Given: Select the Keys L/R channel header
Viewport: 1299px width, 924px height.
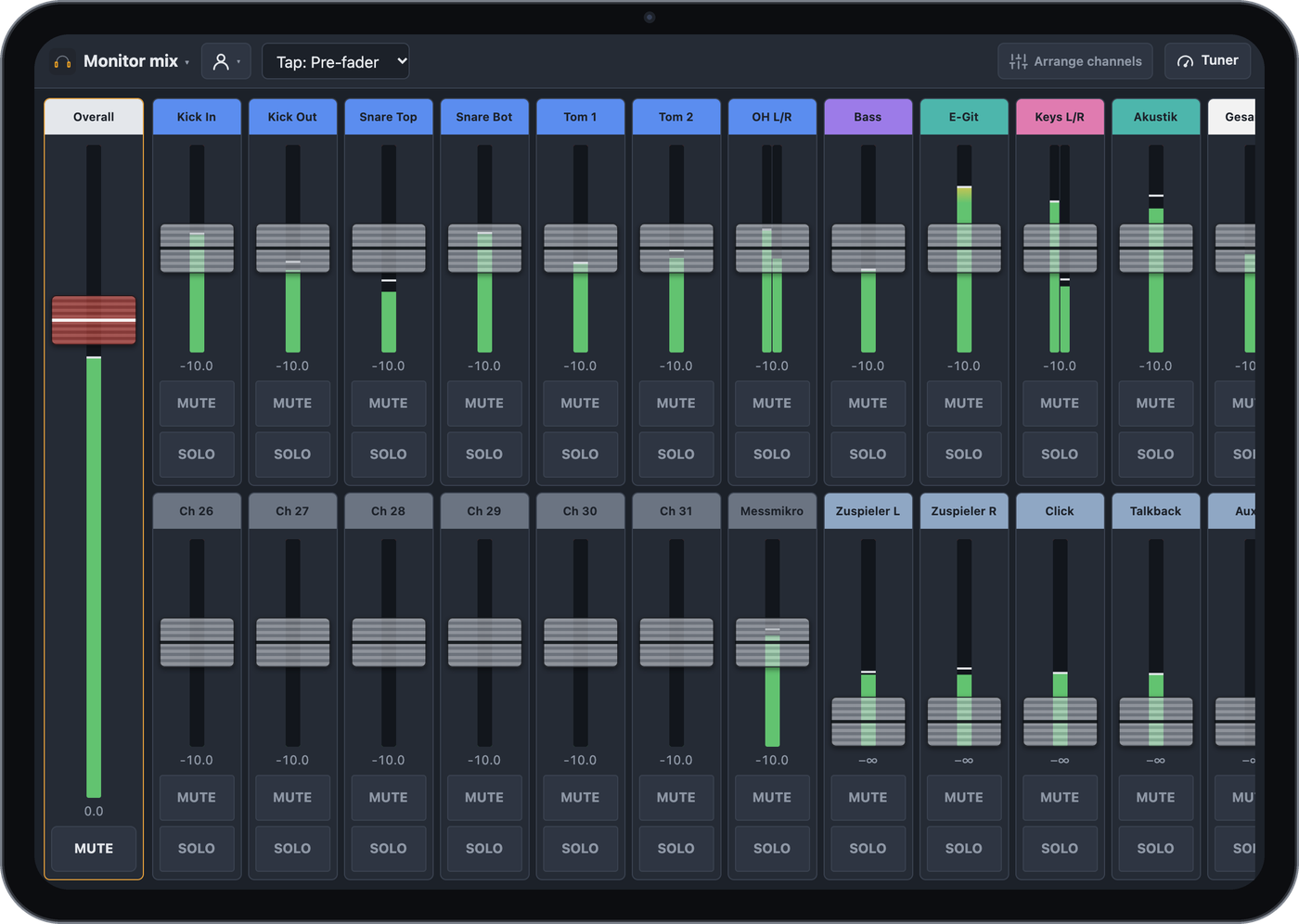Looking at the screenshot, I should [1060, 117].
